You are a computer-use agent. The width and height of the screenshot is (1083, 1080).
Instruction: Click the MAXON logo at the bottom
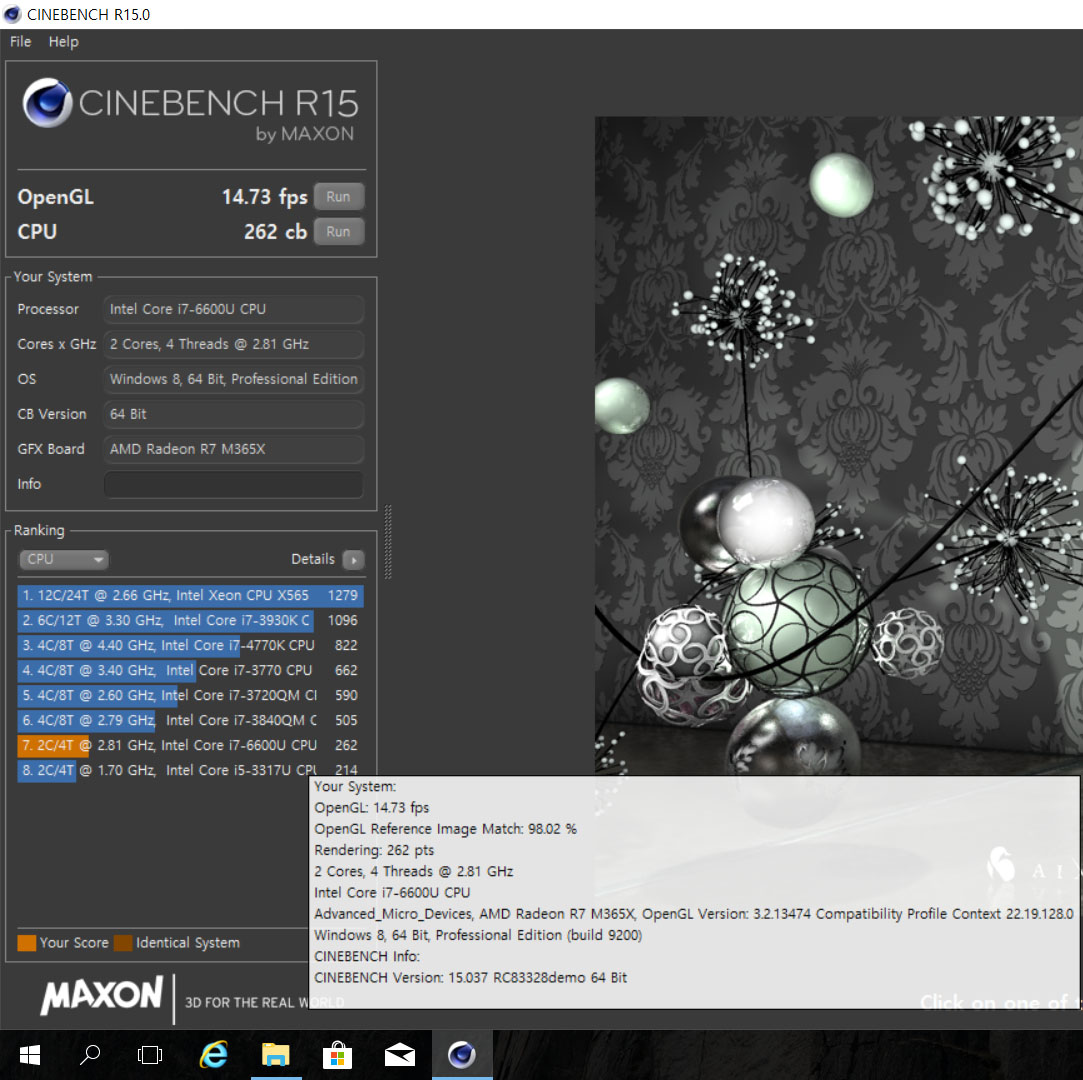pyautogui.click(x=102, y=995)
